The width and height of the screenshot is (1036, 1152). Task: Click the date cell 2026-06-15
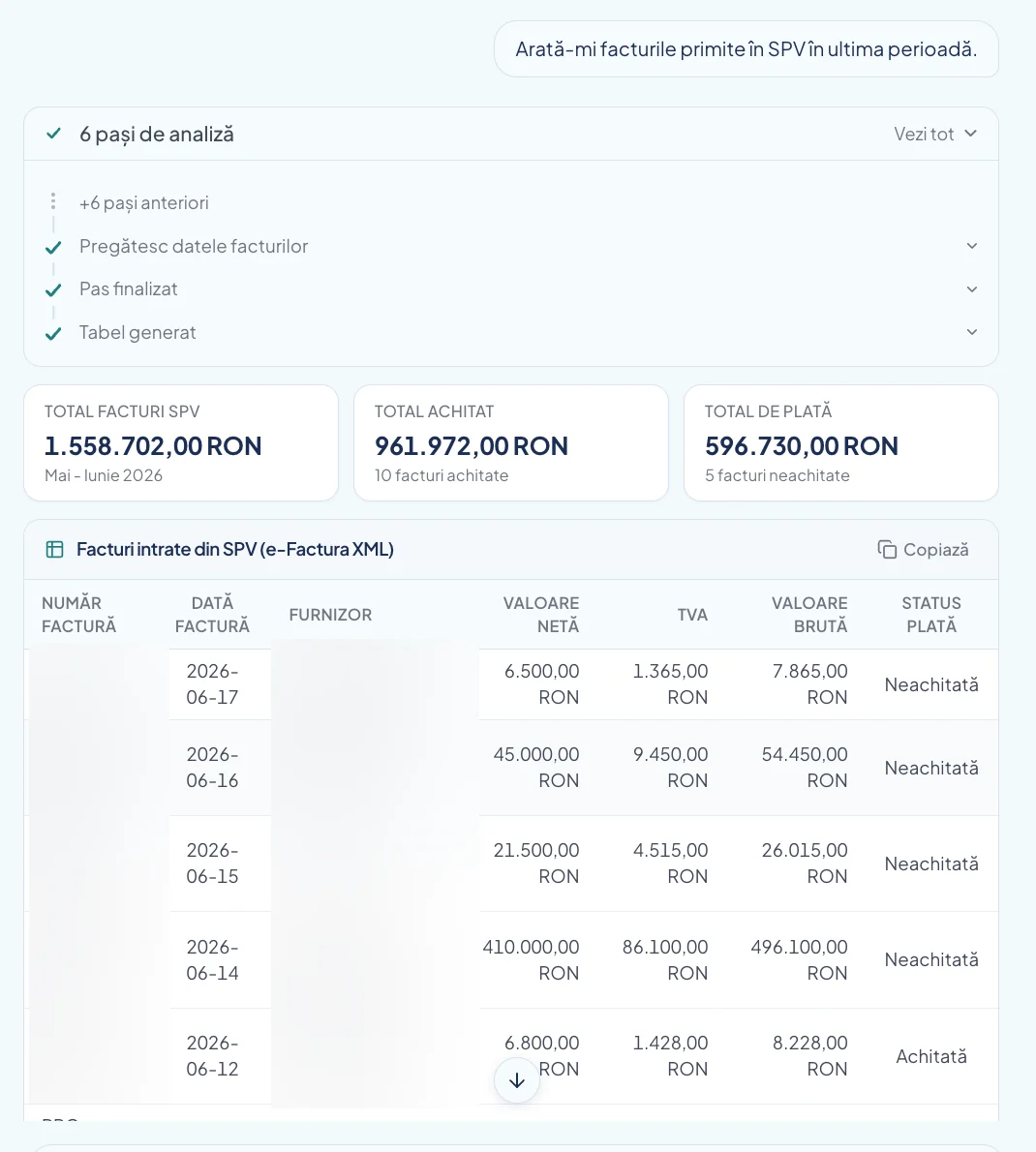click(x=212, y=864)
